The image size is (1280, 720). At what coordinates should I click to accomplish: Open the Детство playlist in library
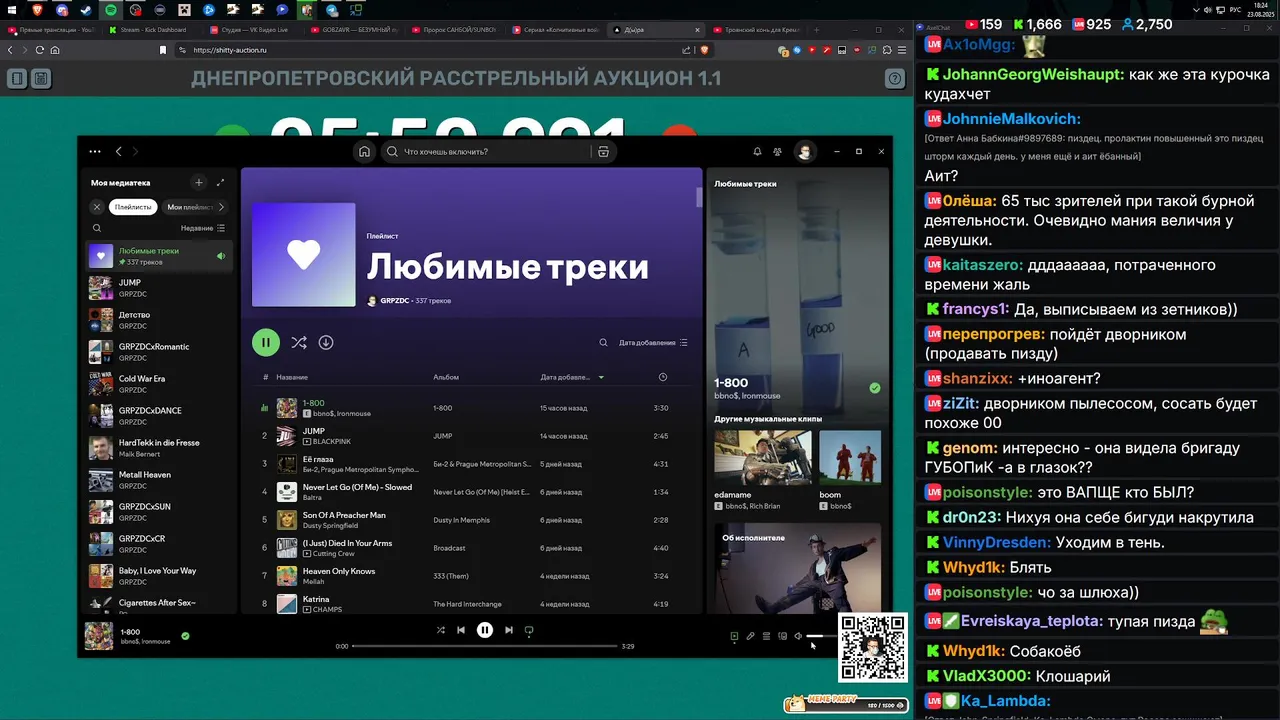159,320
